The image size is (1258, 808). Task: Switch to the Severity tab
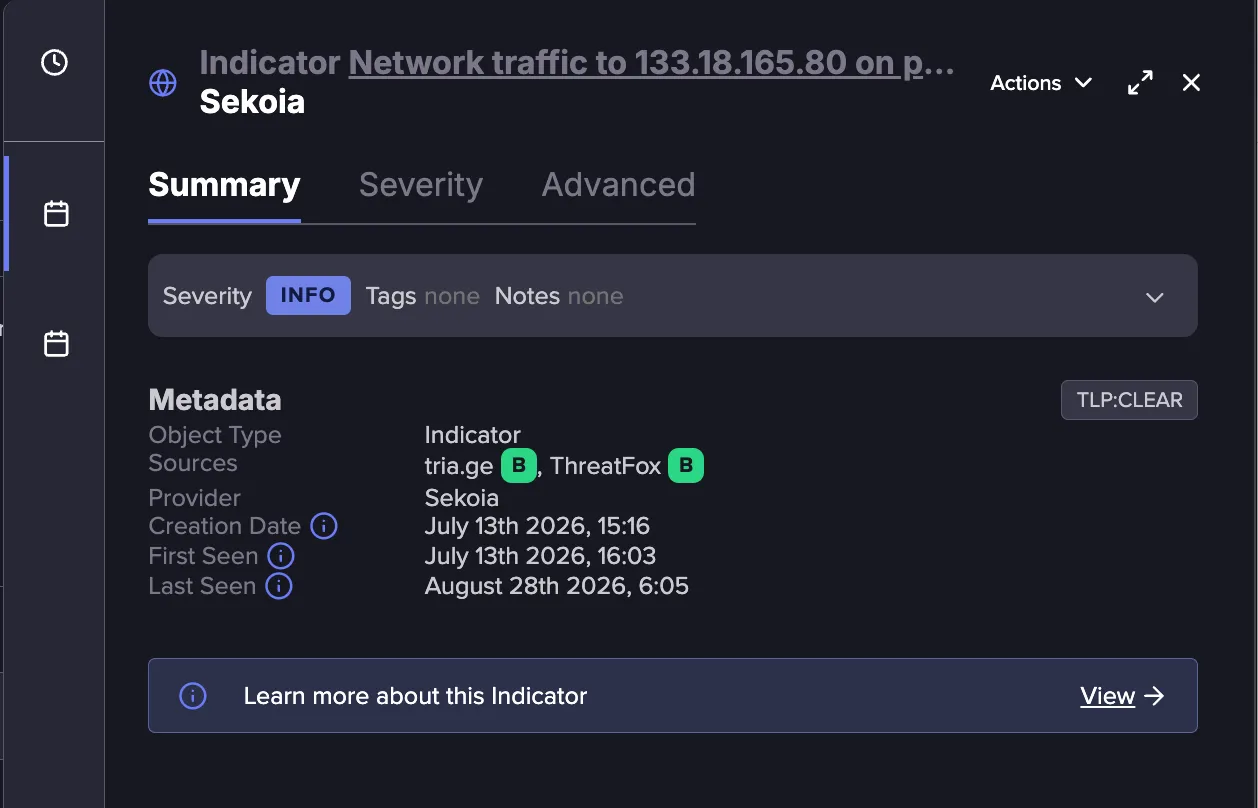(421, 185)
